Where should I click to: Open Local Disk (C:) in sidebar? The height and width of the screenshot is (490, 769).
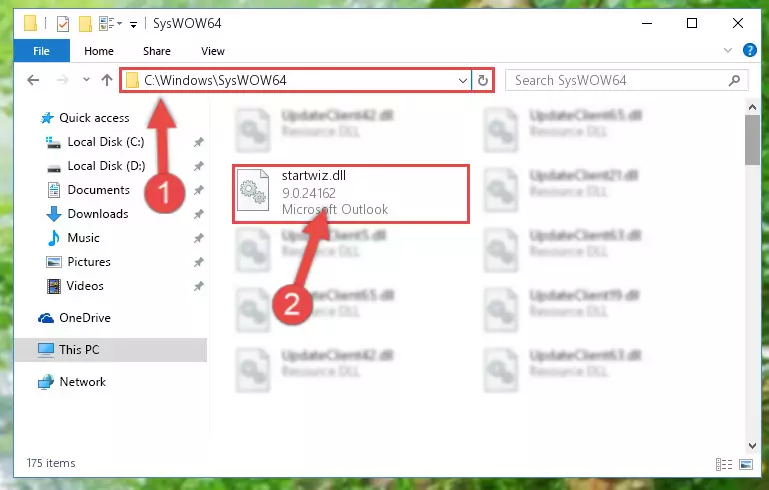tap(106, 142)
